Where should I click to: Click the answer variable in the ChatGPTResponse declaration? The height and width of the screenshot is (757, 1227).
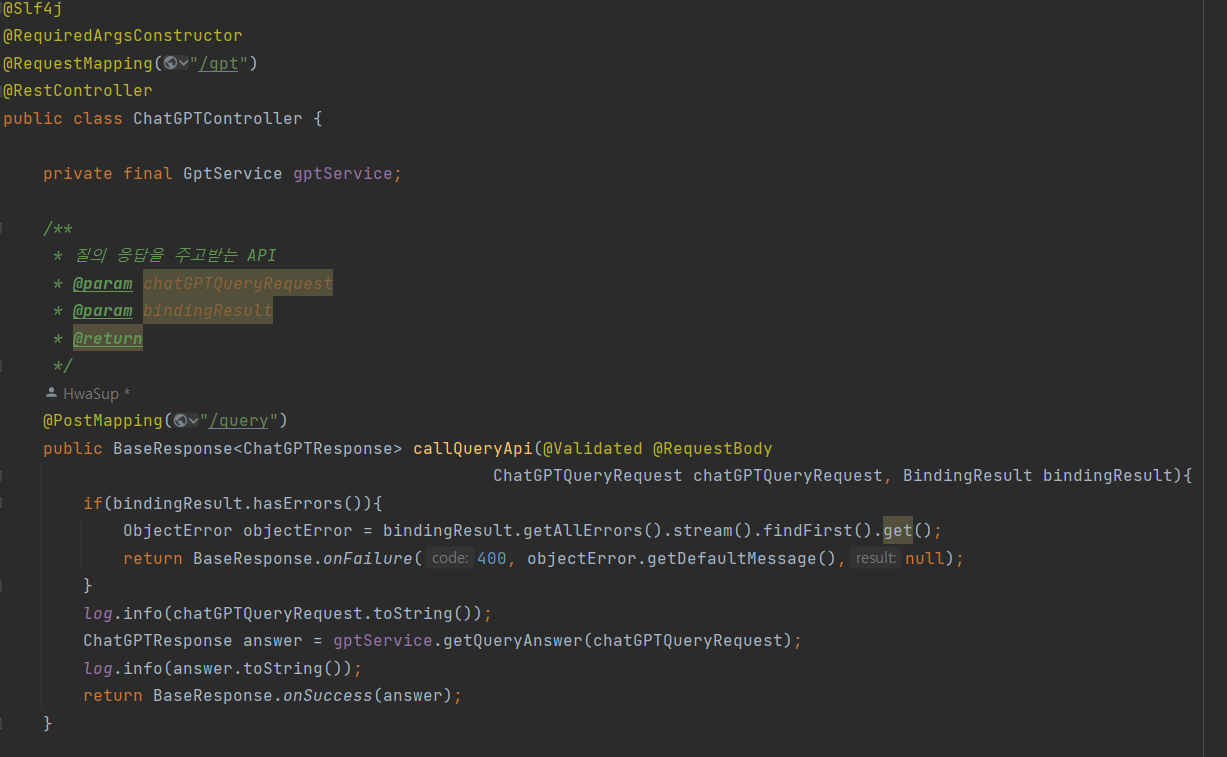(x=273, y=640)
